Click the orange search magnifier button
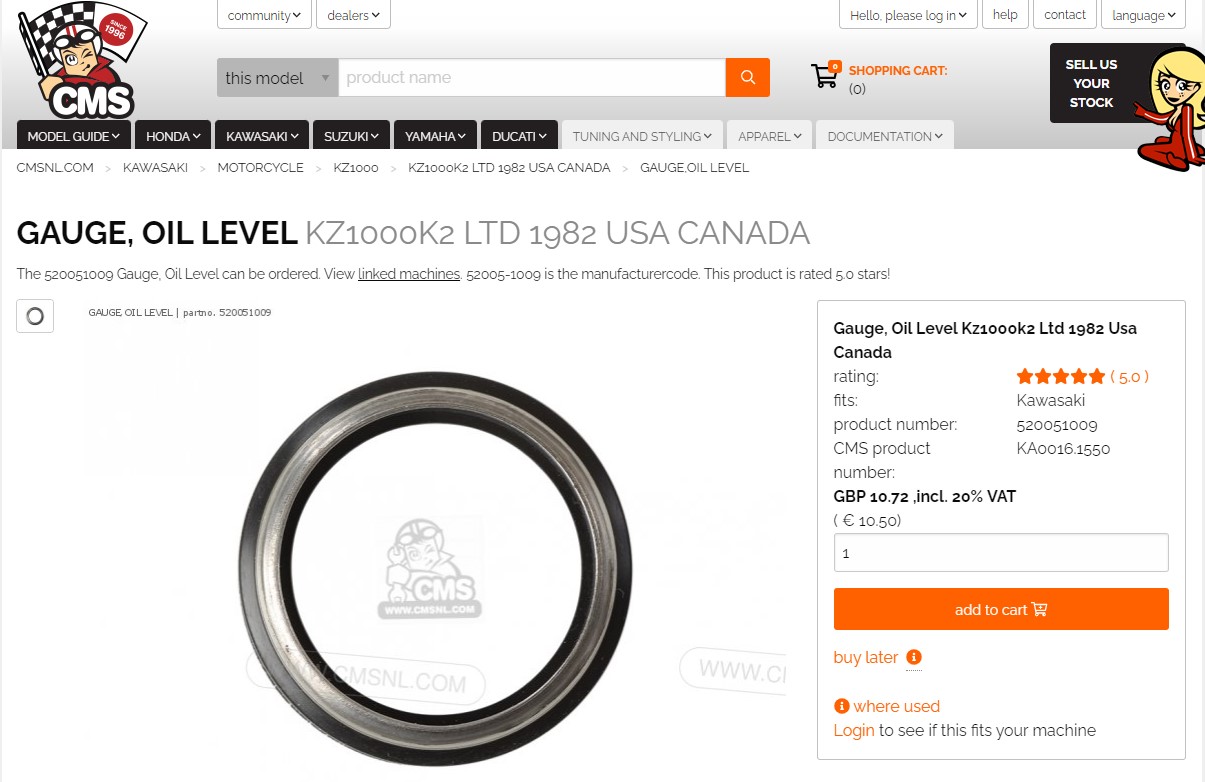This screenshot has height=782, width=1205. tap(747, 78)
